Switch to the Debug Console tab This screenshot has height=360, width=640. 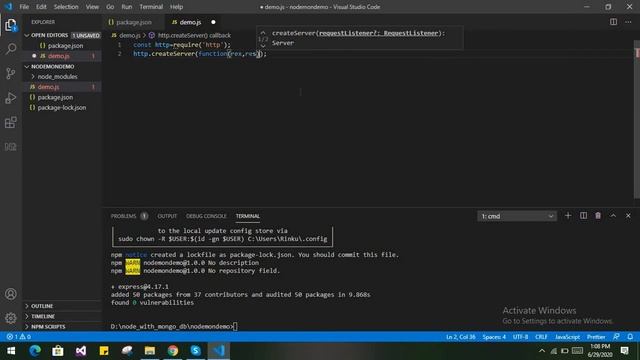(206, 216)
